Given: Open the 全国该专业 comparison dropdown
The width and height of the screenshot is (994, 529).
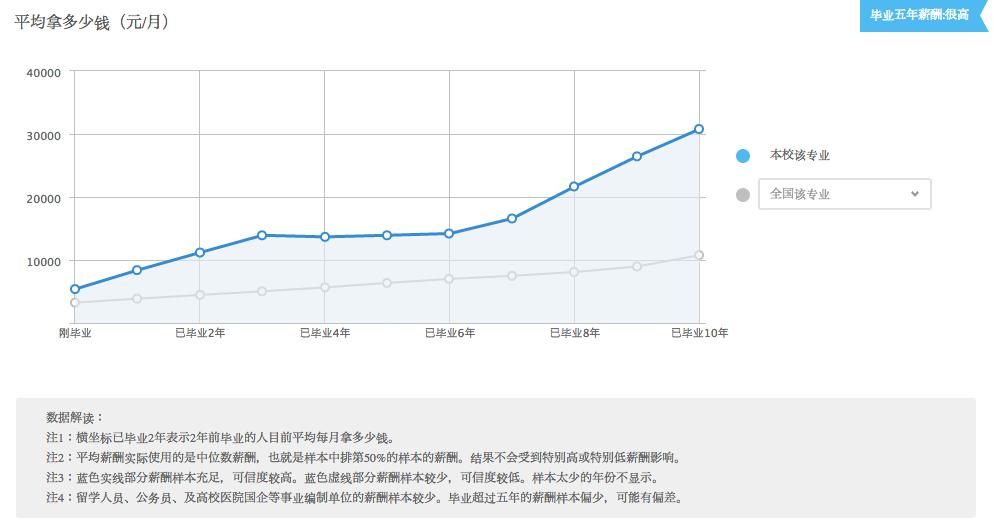Looking at the screenshot, I should point(844,194).
